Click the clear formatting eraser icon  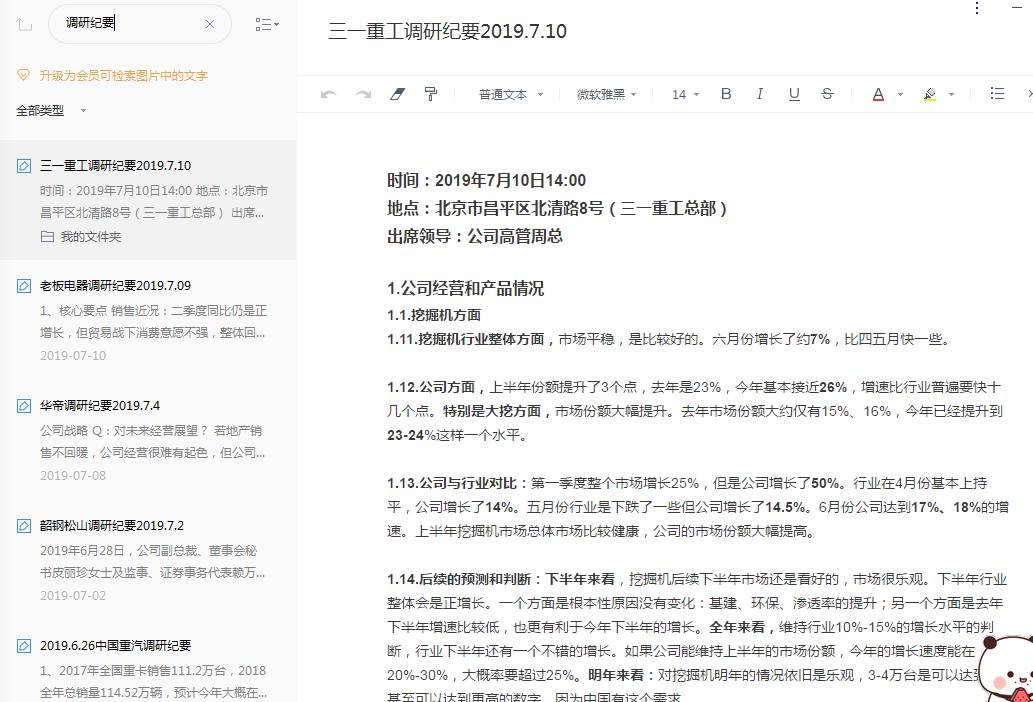(397, 93)
